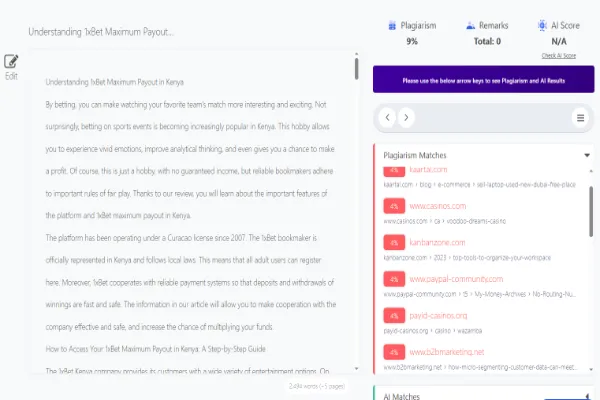Click the document scroll-up arrow
Image resolution: width=600 pixels, height=400 pixels.
pos(356,54)
